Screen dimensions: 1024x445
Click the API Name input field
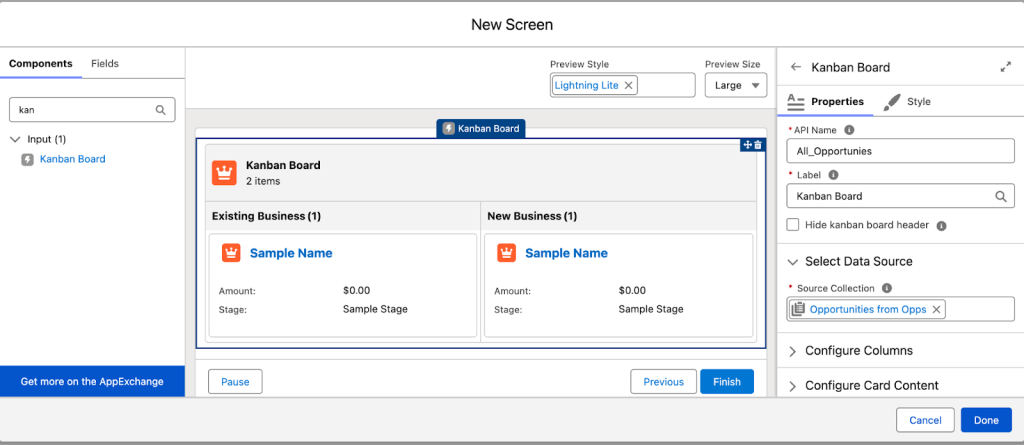click(900, 151)
